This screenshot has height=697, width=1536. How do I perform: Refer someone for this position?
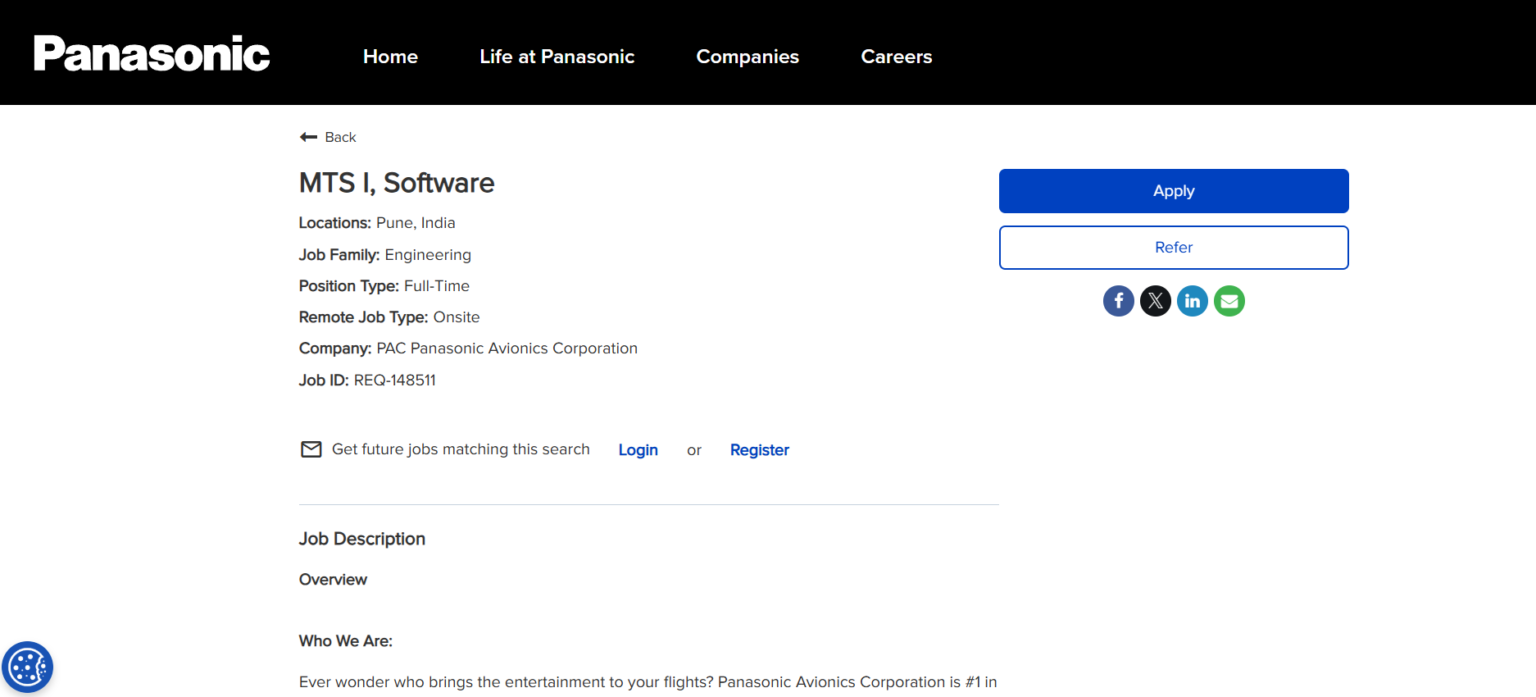1173,247
